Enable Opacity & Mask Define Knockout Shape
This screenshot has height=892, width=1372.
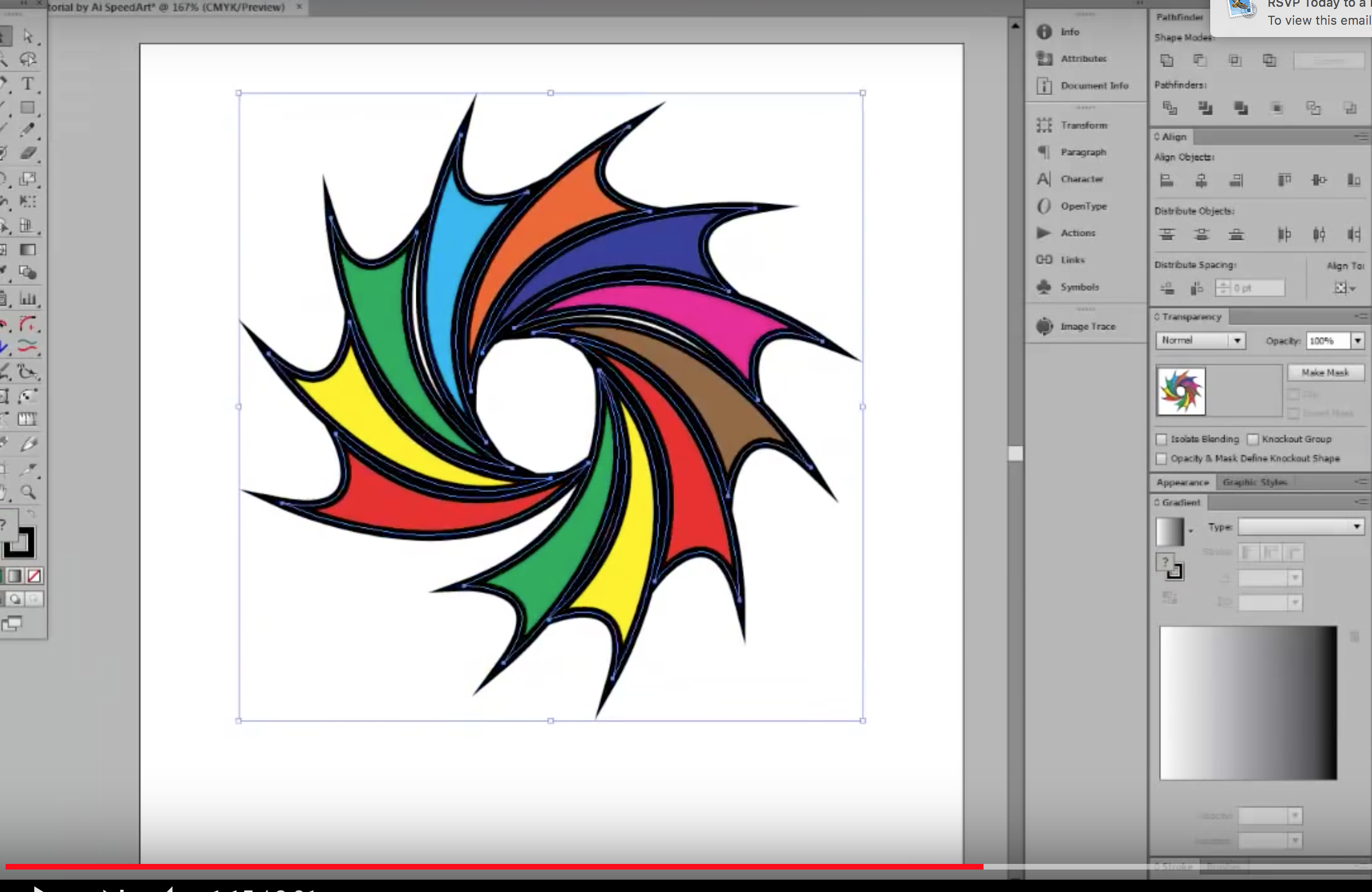click(x=1161, y=459)
